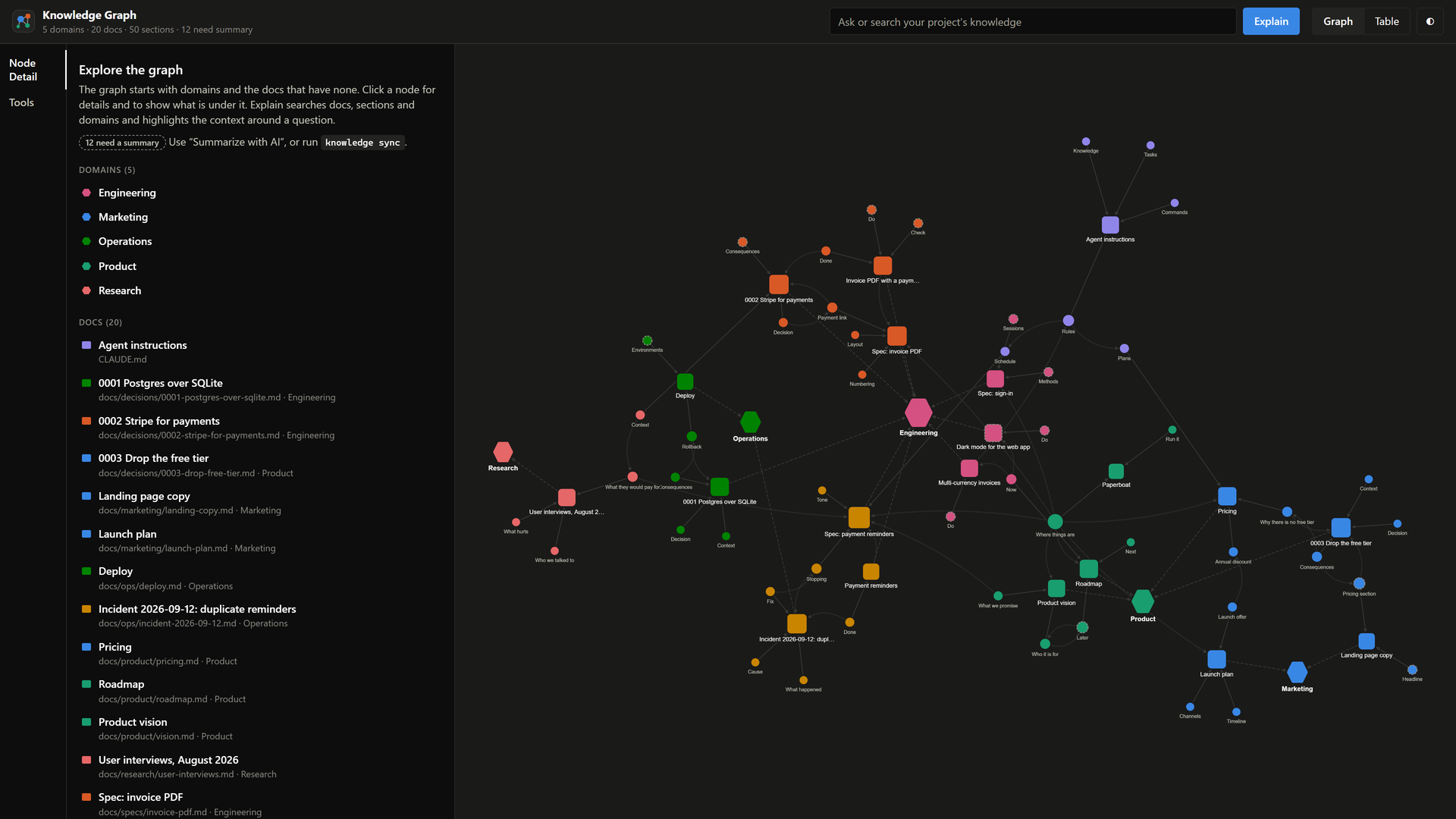The height and width of the screenshot is (819, 1456).
Task: Click the green Deploy graph node
Action: pyautogui.click(x=685, y=381)
